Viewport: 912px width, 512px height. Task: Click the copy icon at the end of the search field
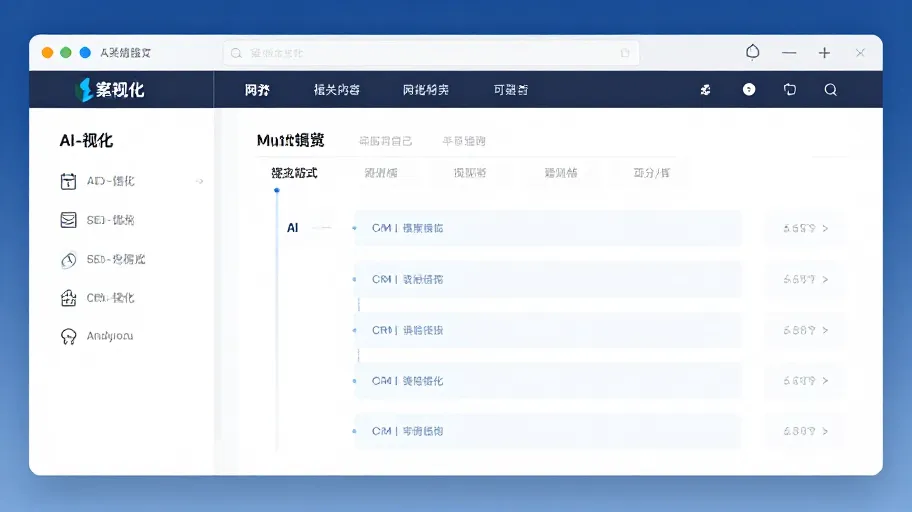pyautogui.click(x=625, y=53)
